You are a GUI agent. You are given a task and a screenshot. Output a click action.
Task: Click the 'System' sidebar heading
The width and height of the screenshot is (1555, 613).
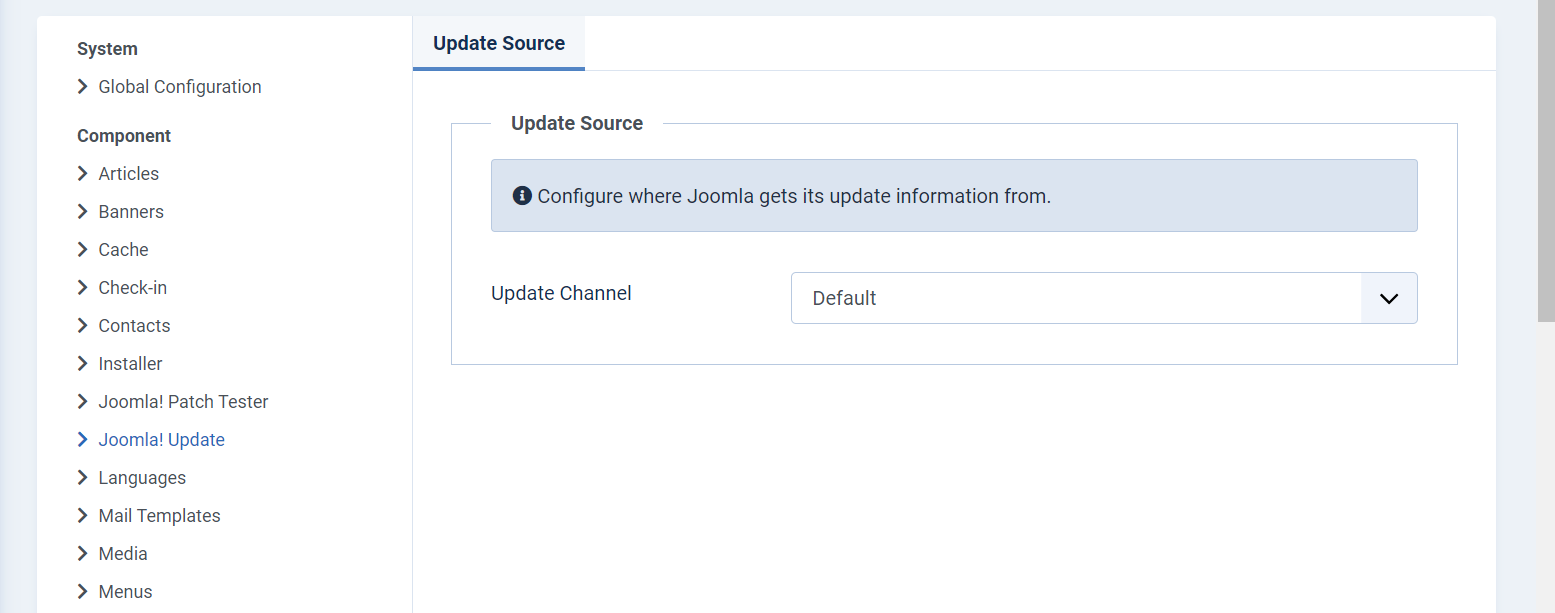point(107,49)
